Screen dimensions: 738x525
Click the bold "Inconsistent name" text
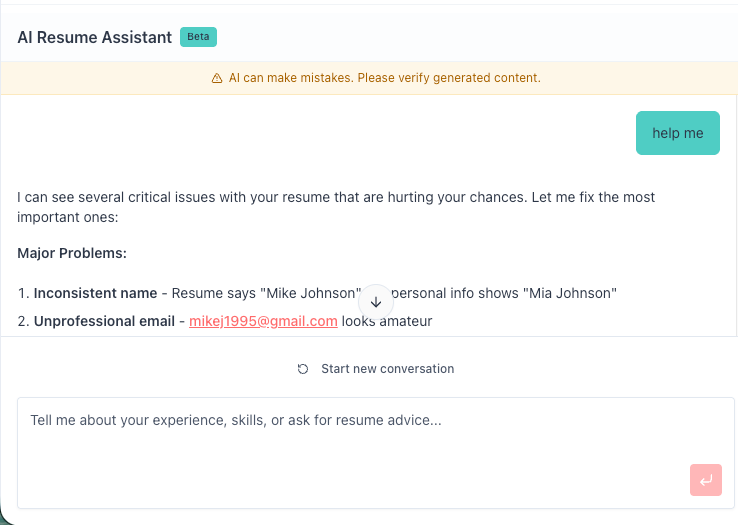tap(95, 293)
